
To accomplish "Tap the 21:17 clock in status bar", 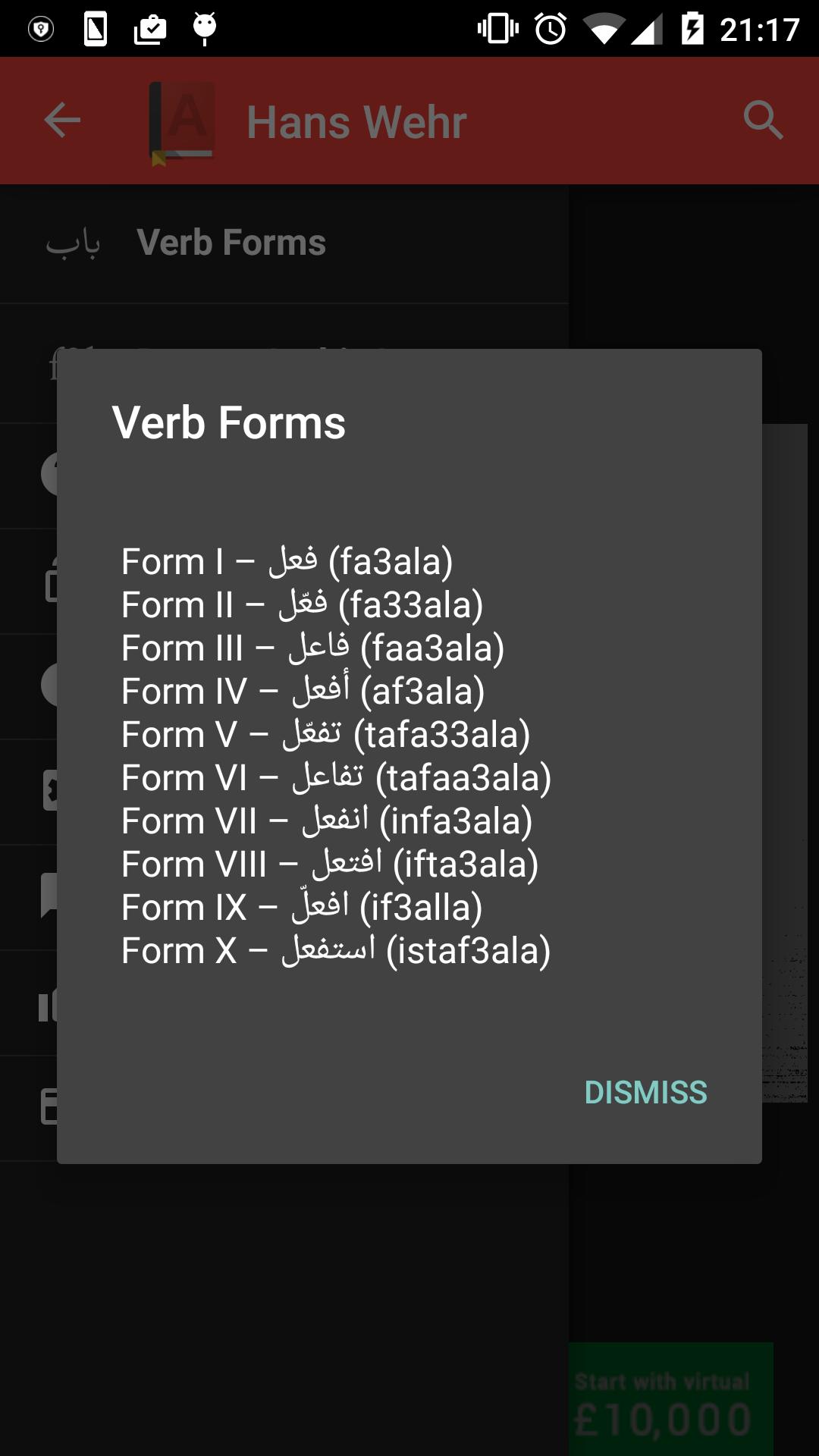I will tap(759, 30).
